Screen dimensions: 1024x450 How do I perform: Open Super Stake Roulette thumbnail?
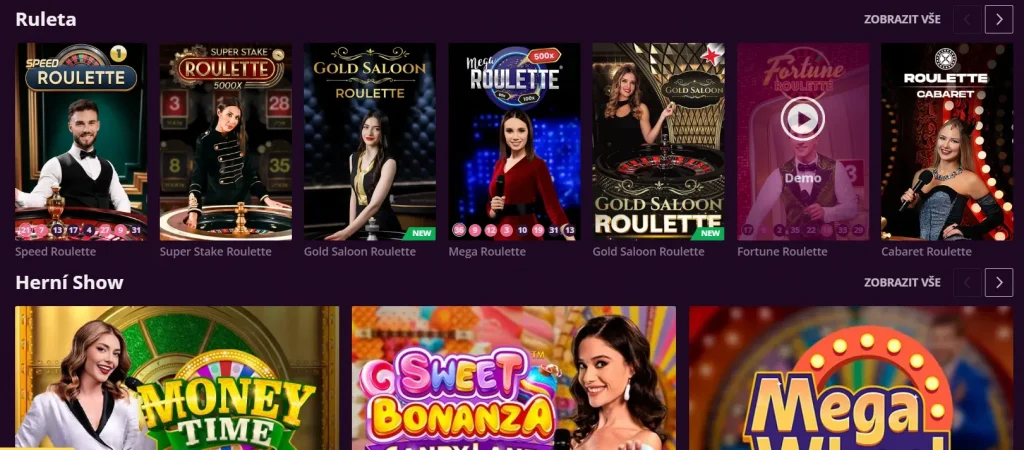click(x=225, y=142)
